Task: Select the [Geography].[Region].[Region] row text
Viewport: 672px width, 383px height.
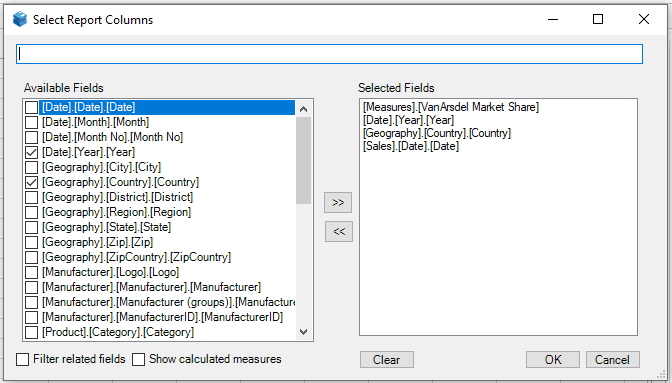Action: click(x=117, y=212)
